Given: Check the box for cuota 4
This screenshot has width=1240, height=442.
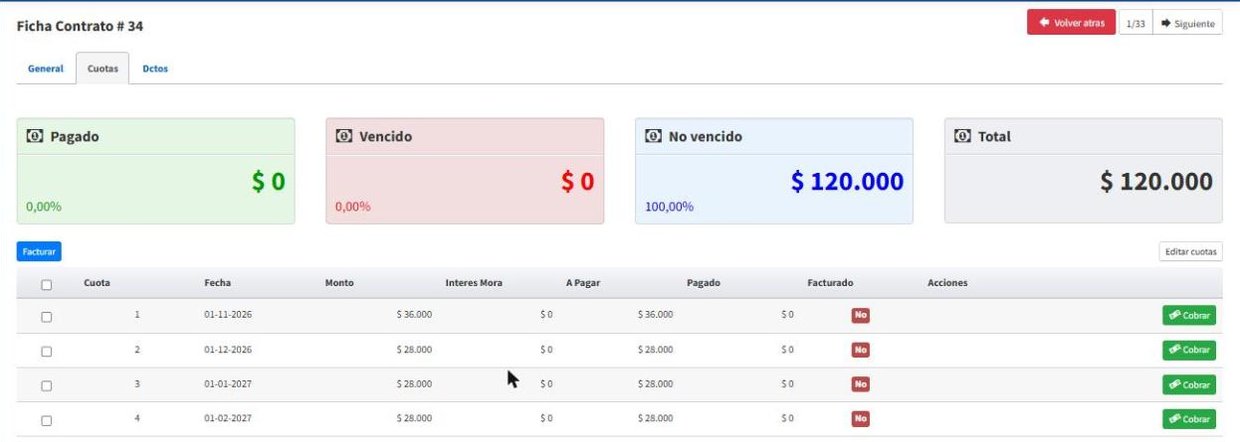Looking at the screenshot, I should 46,420.
